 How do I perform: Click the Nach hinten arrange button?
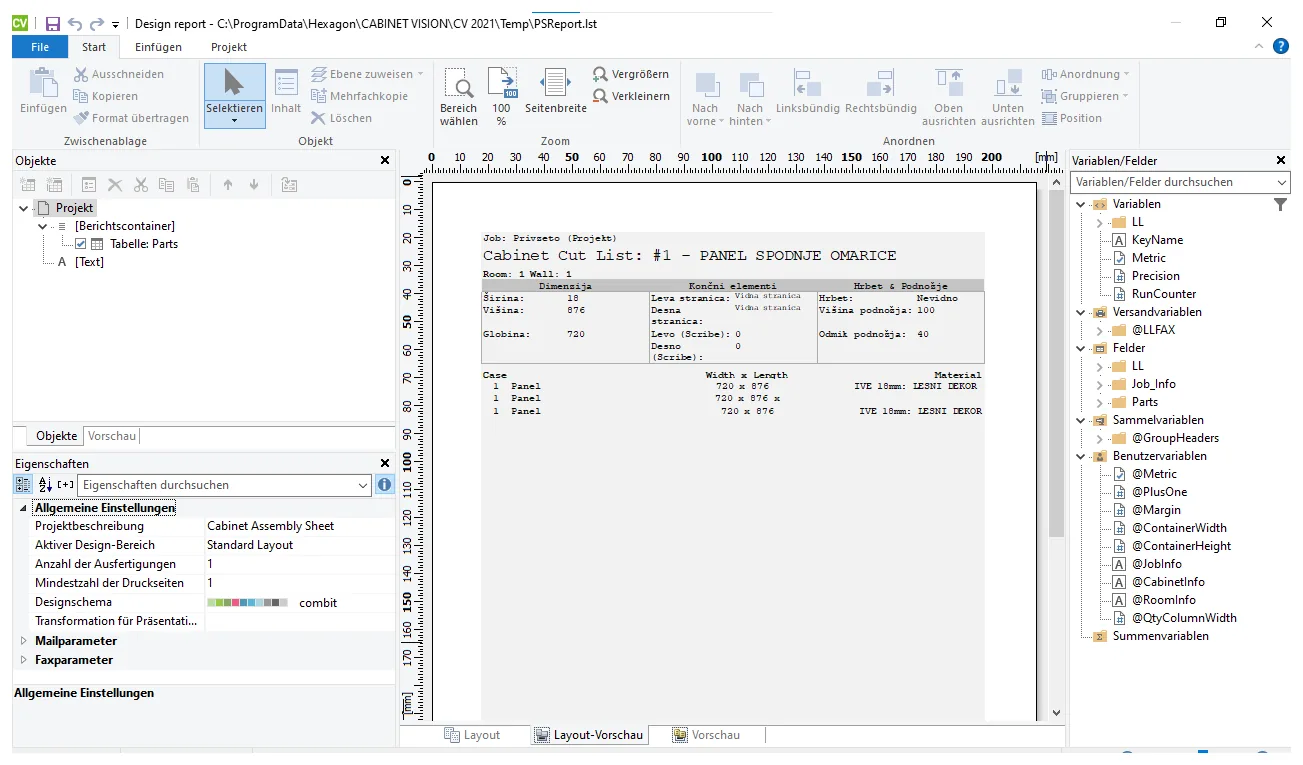pyautogui.click(x=750, y=97)
